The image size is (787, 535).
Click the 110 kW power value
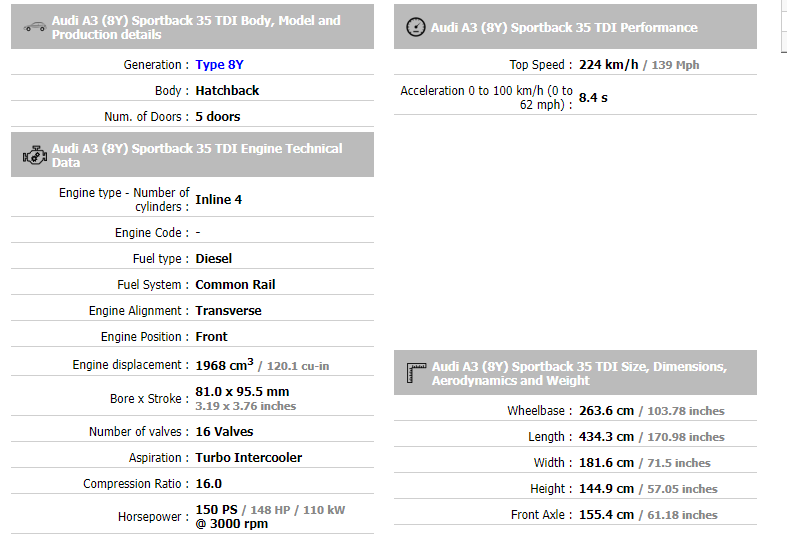tap(324, 510)
